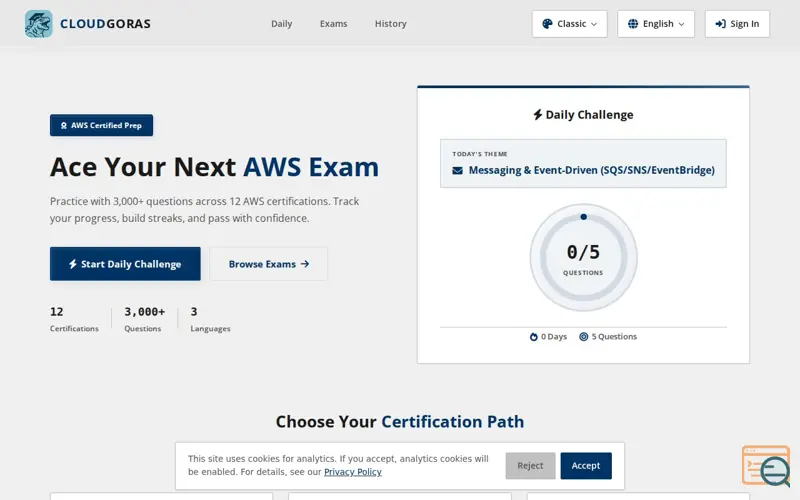Click the envelope icon next to Messaging theme
Screen dimensions: 800x500
pyautogui.click(x=458, y=170)
